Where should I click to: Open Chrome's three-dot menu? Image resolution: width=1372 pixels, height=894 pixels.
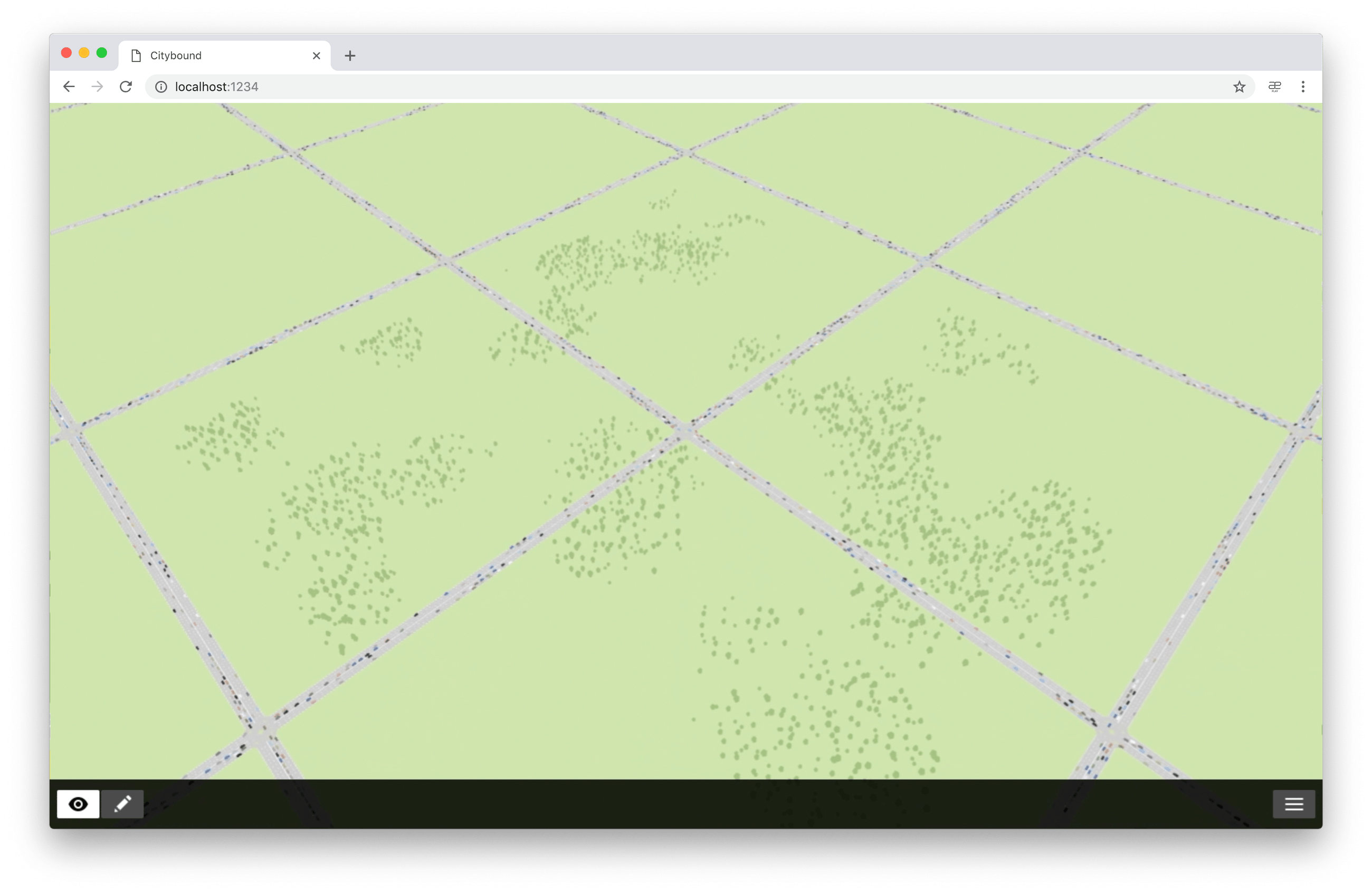[x=1303, y=86]
